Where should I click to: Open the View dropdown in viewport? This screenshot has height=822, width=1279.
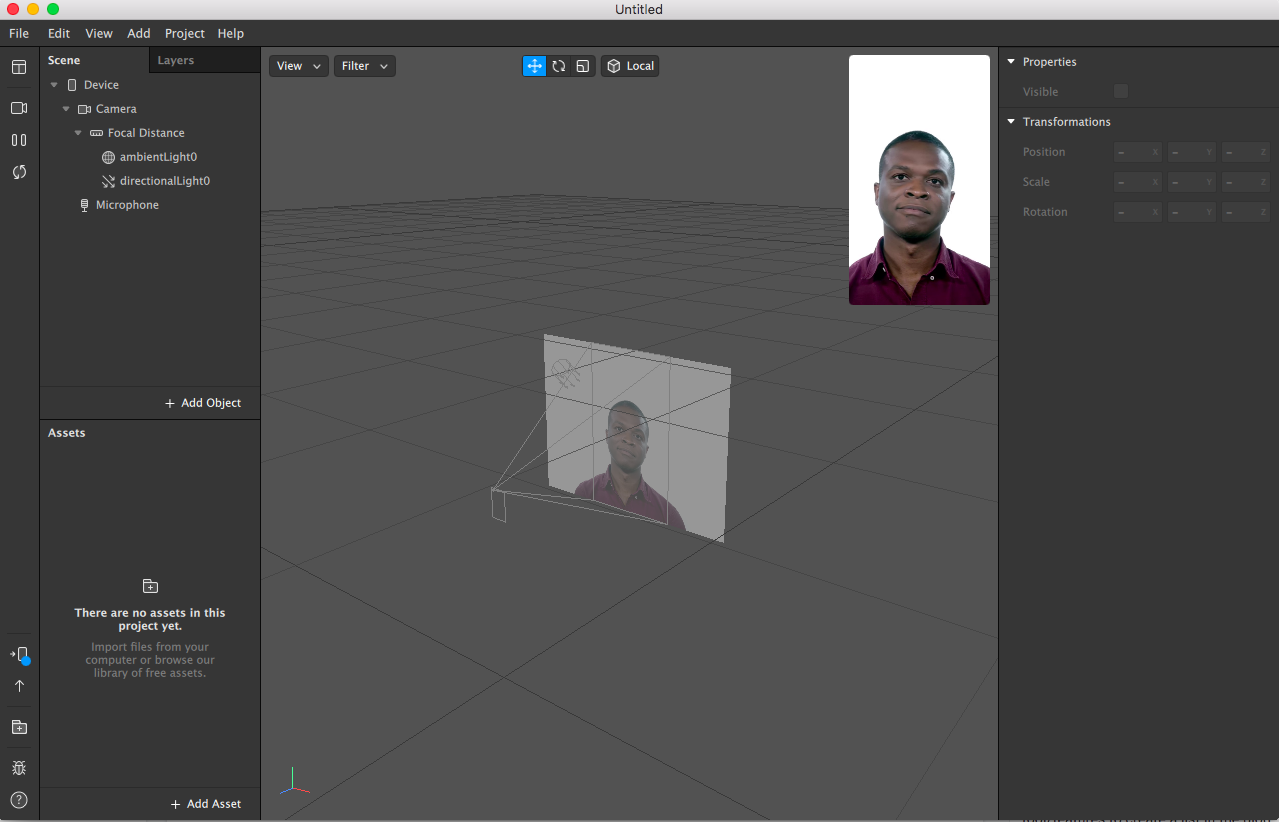pos(299,66)
